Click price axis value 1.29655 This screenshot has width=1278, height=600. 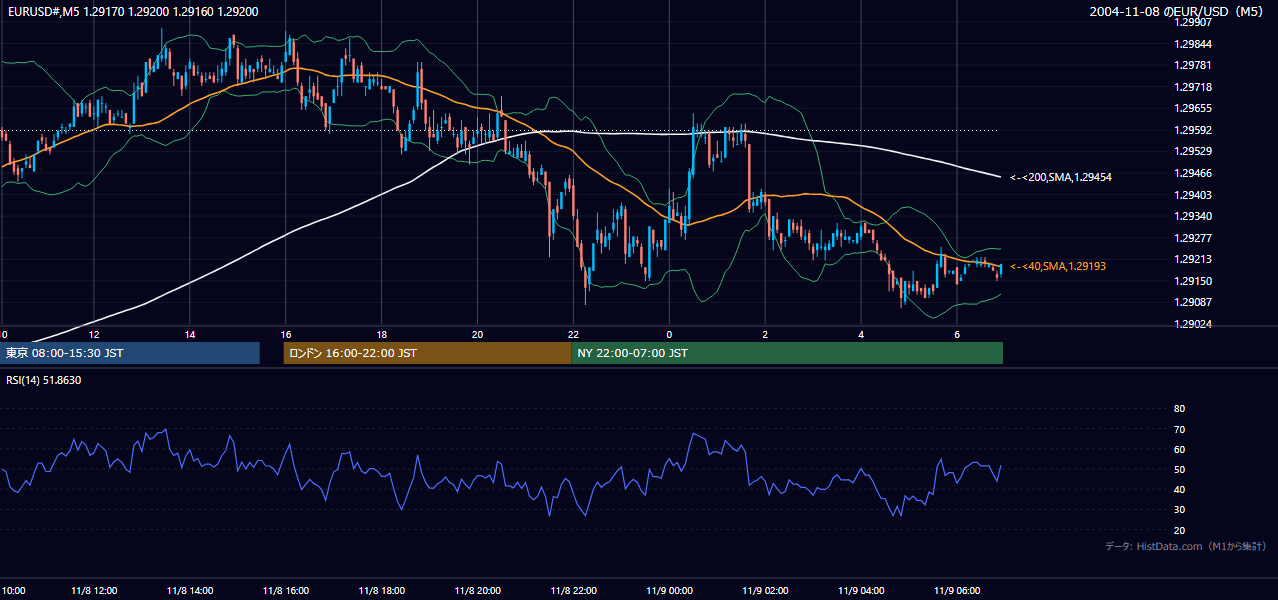click(x=1193, y=108)
